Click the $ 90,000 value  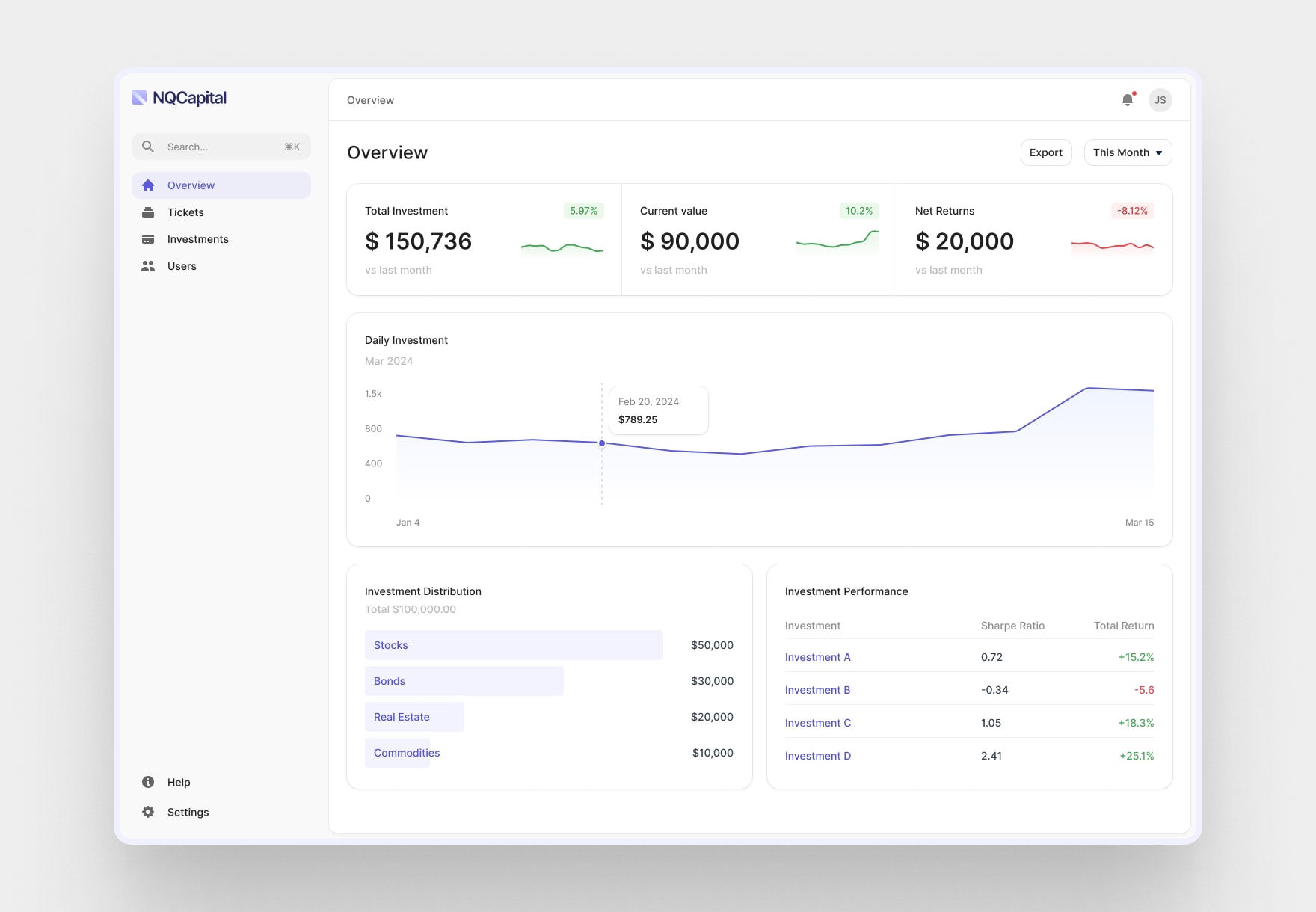pyautogui.click(x=689, y=241)
